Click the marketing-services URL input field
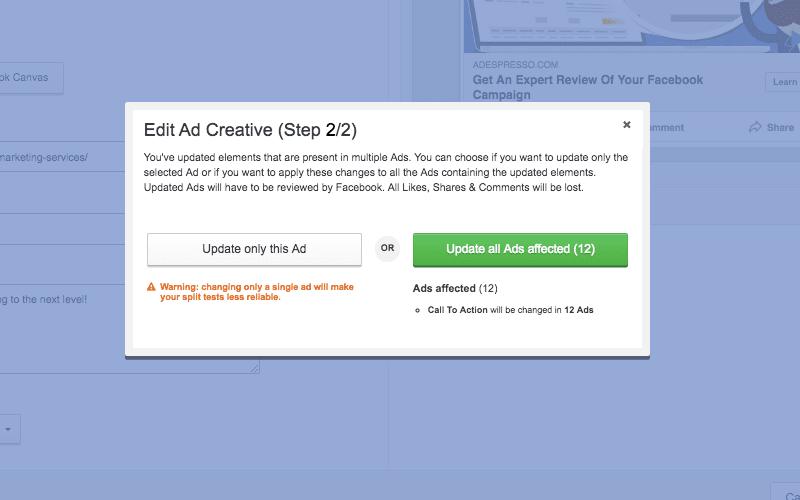 (60, 157)
